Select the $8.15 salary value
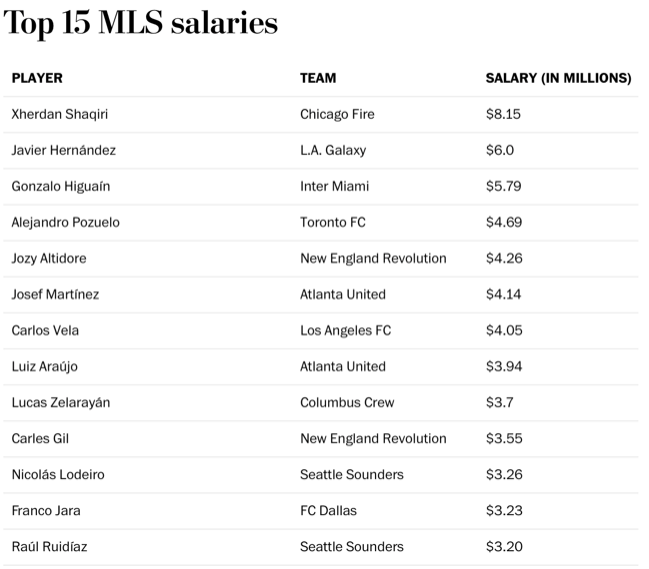 click(503, 114)
